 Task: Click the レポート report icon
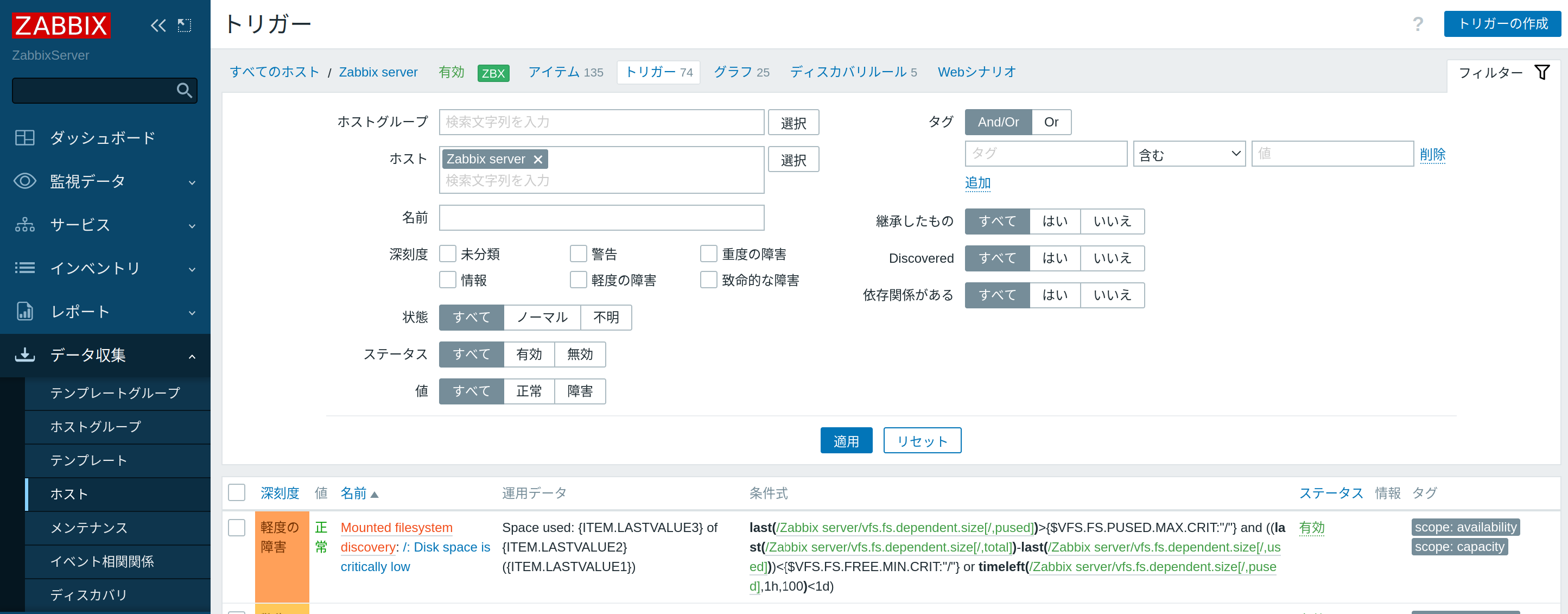coord(25,311)
